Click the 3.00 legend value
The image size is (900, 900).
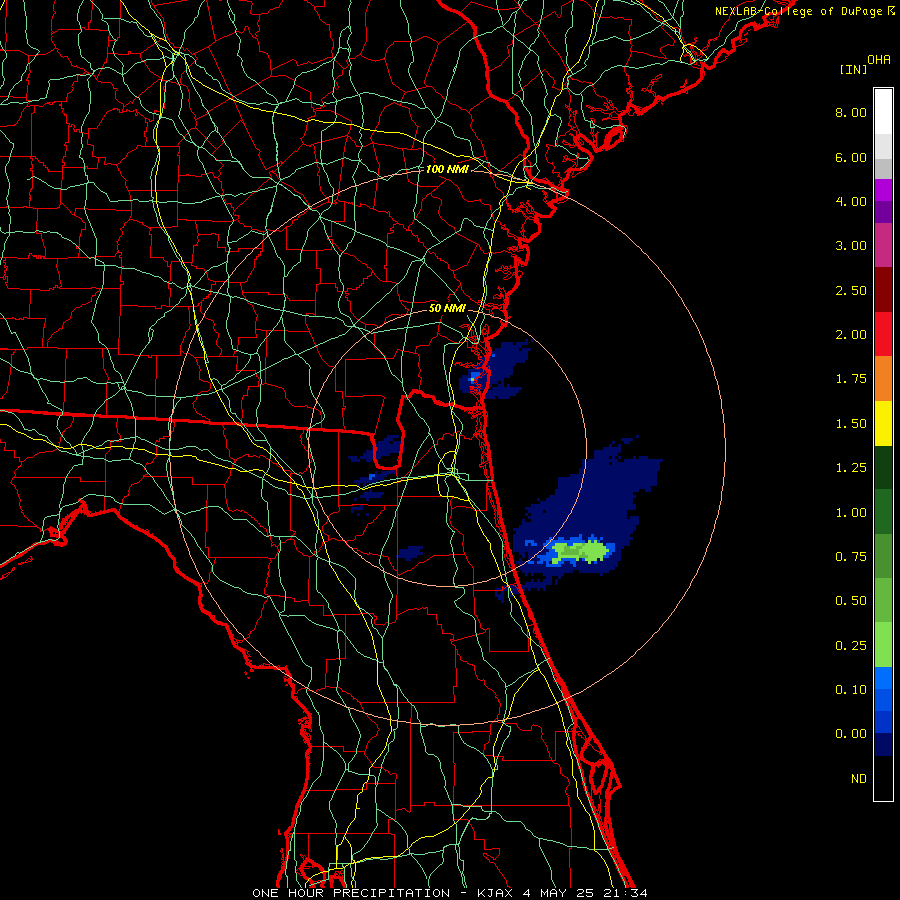pyautogui.click(x=851, y=246)
